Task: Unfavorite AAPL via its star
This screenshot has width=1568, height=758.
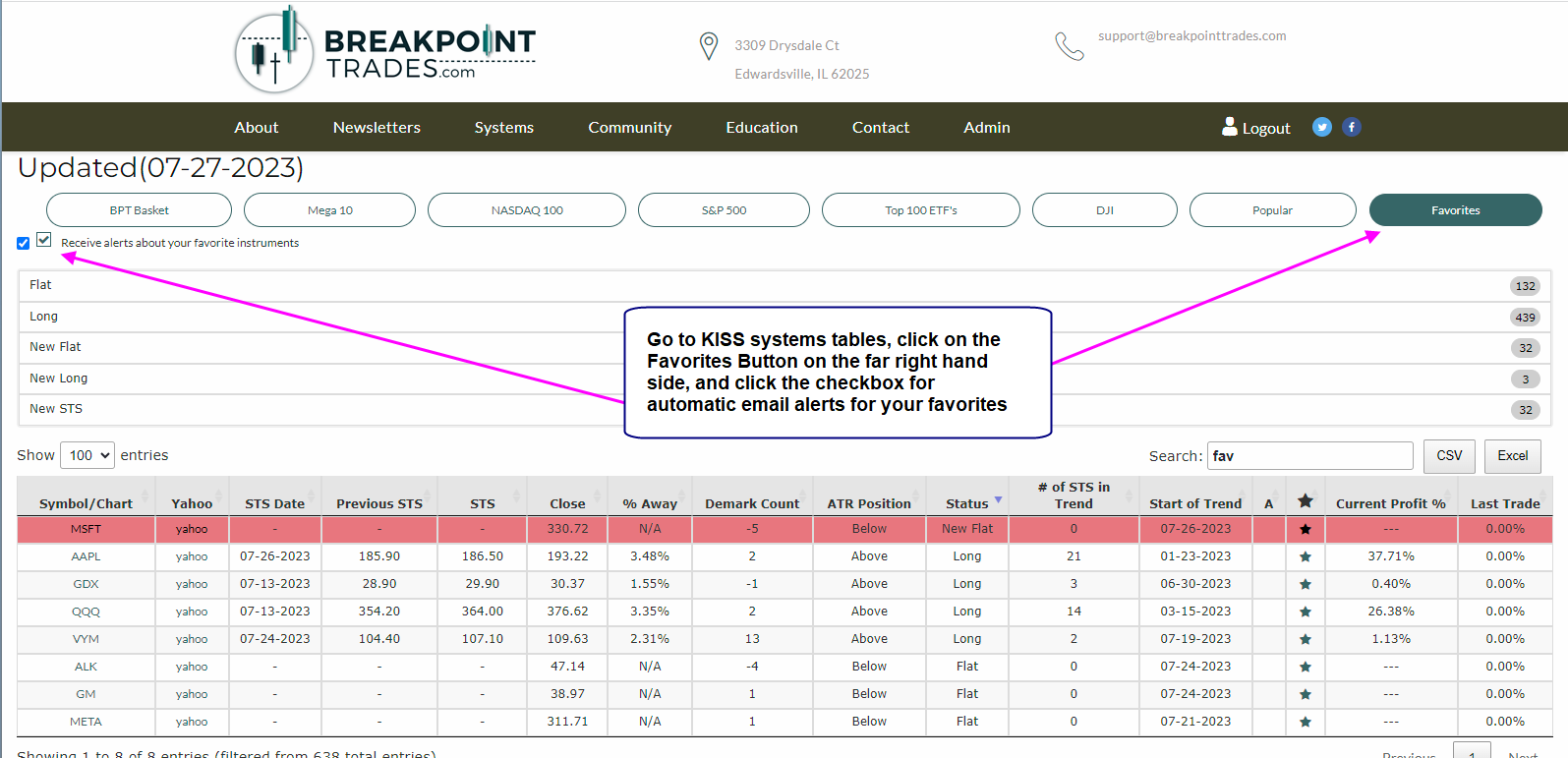Action: coord(1306,556)
